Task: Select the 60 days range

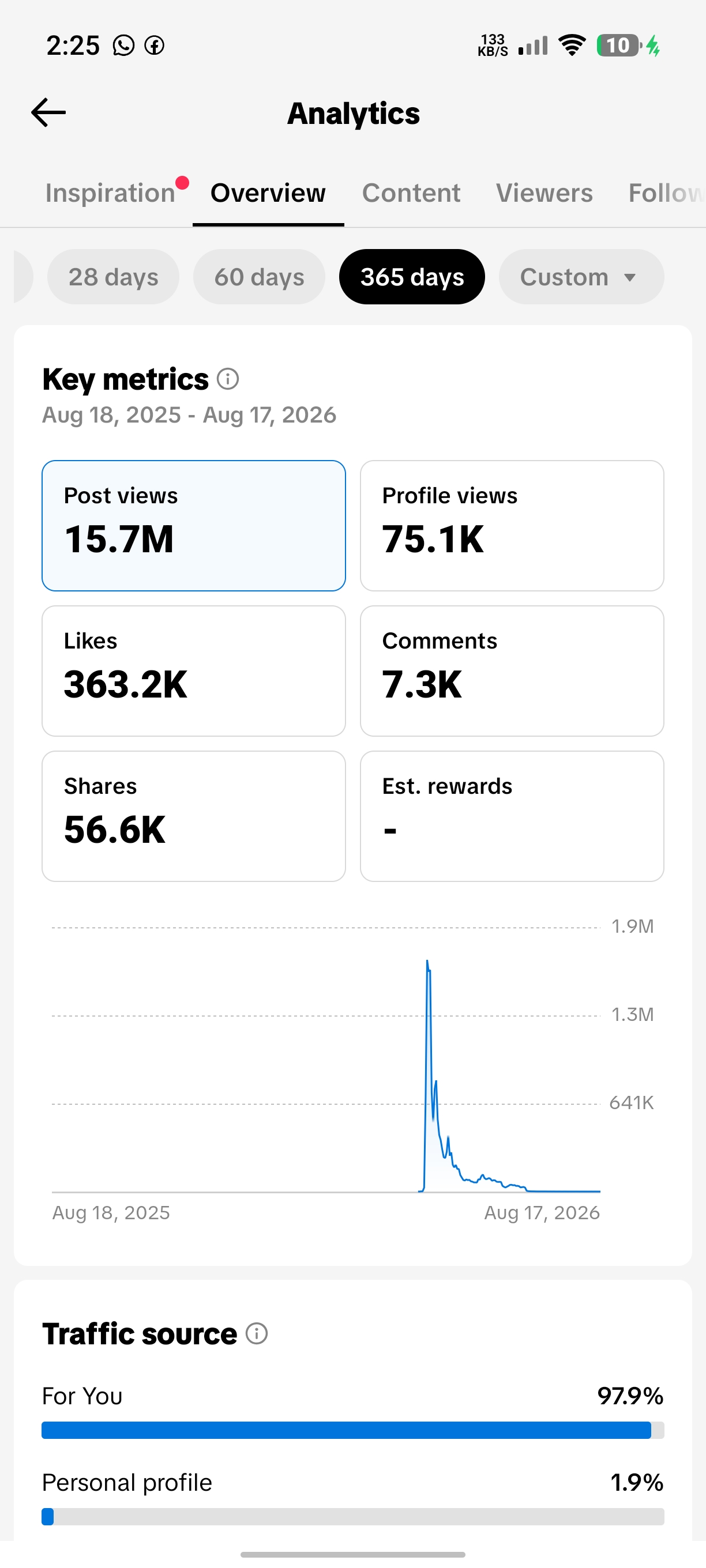Action: pos(259,277)
